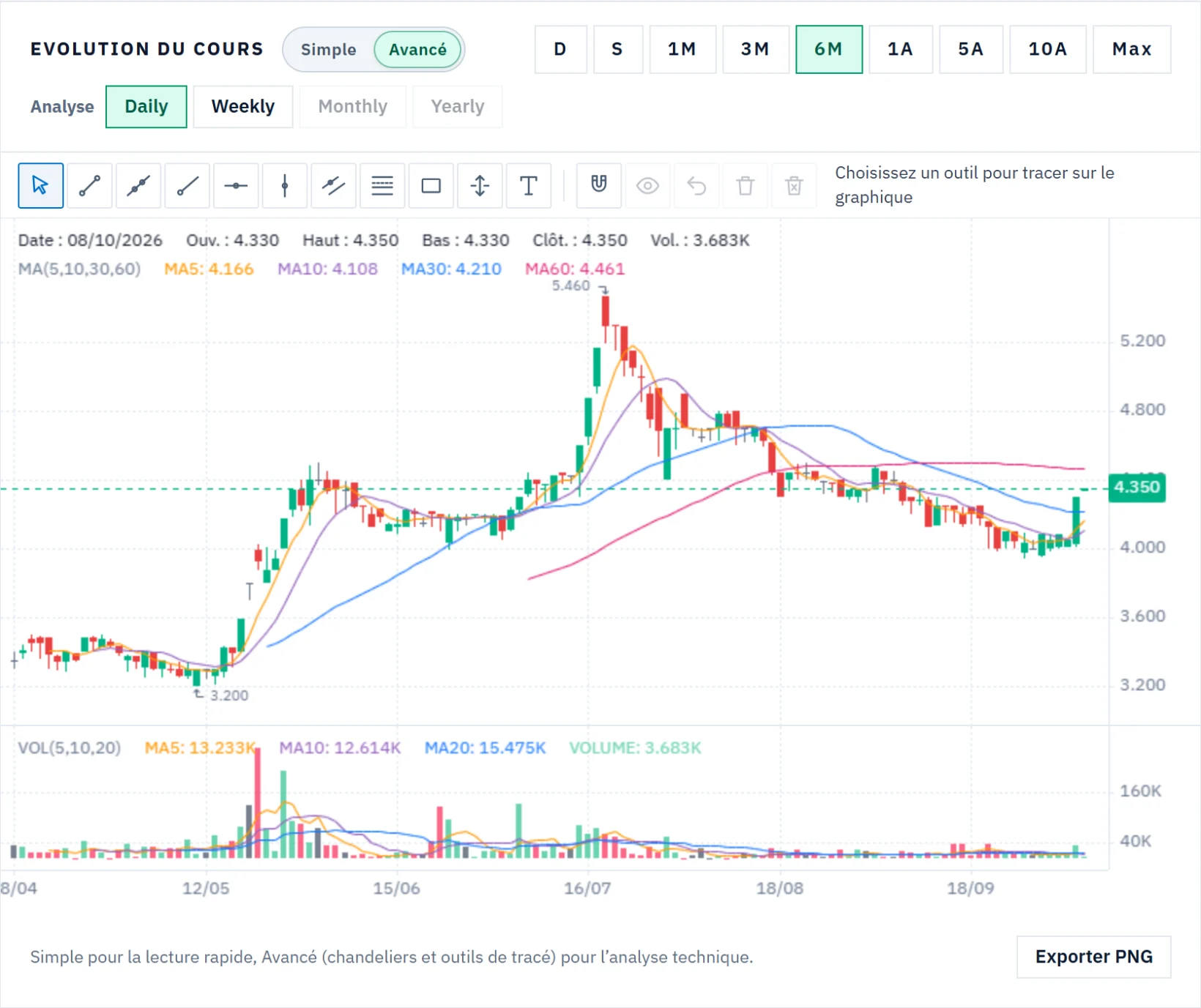Click the MA30: 4.210 indicator legend
The image size is (1201, 1008).
[x=451, y=269]
